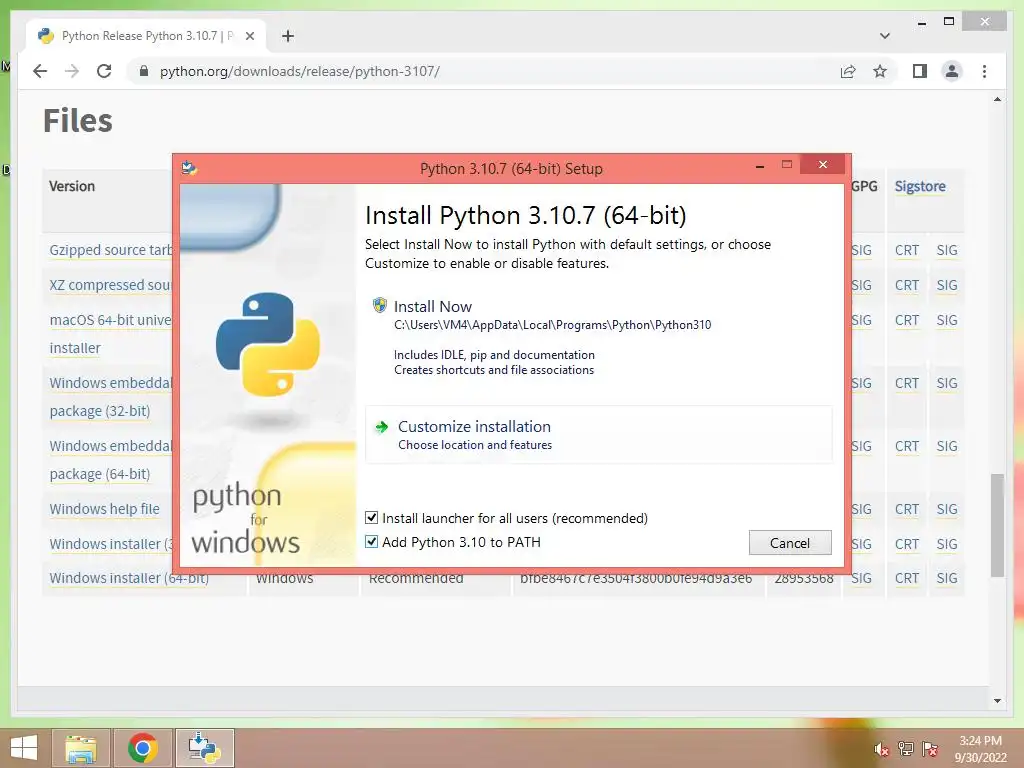Open the macOS 64-bit universal installer link
The height and width of the screenshot is (768, 1024).
click(x=110, y=334)
